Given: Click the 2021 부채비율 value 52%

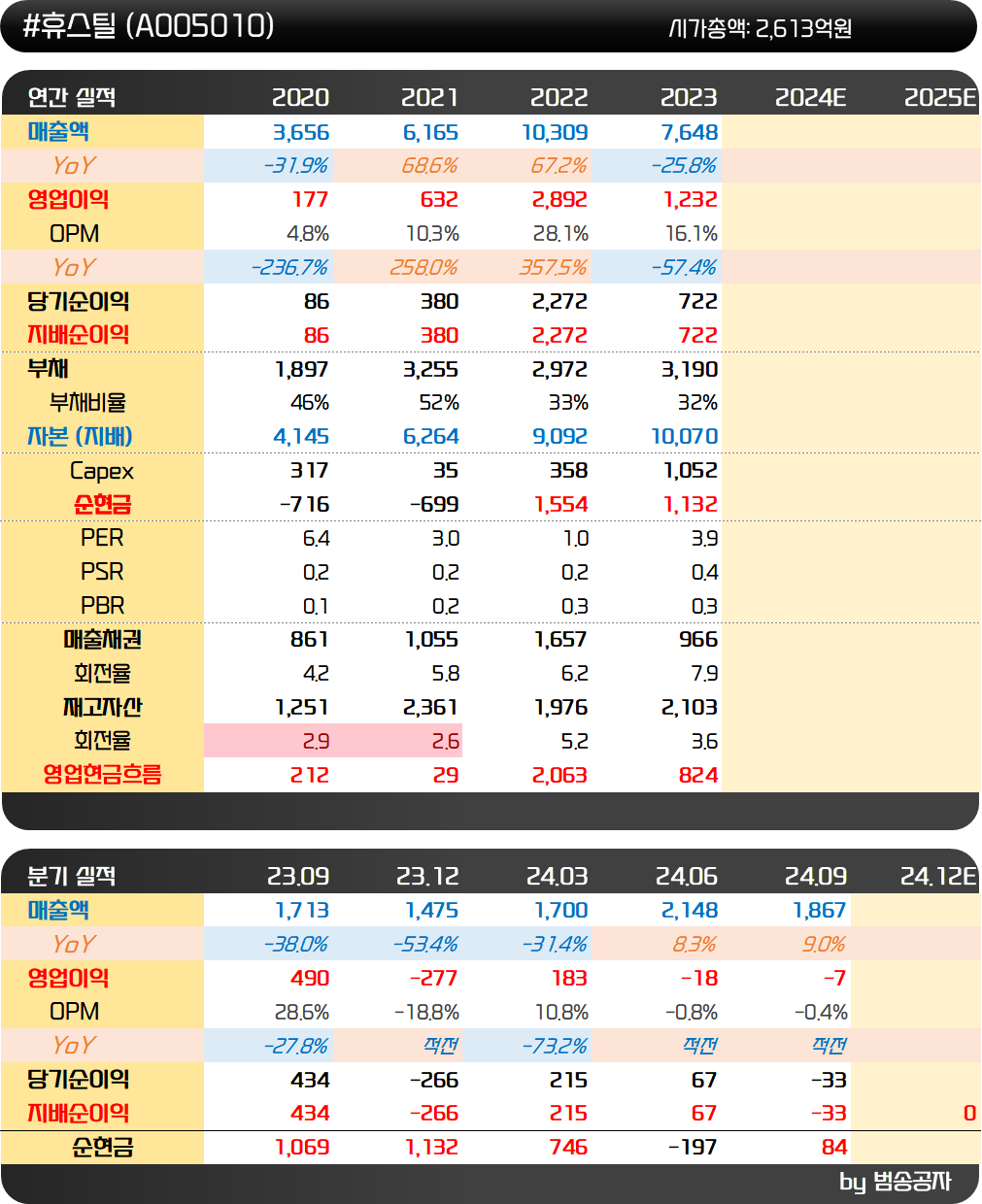Looking at the screenshot, I should pos(439,403).
